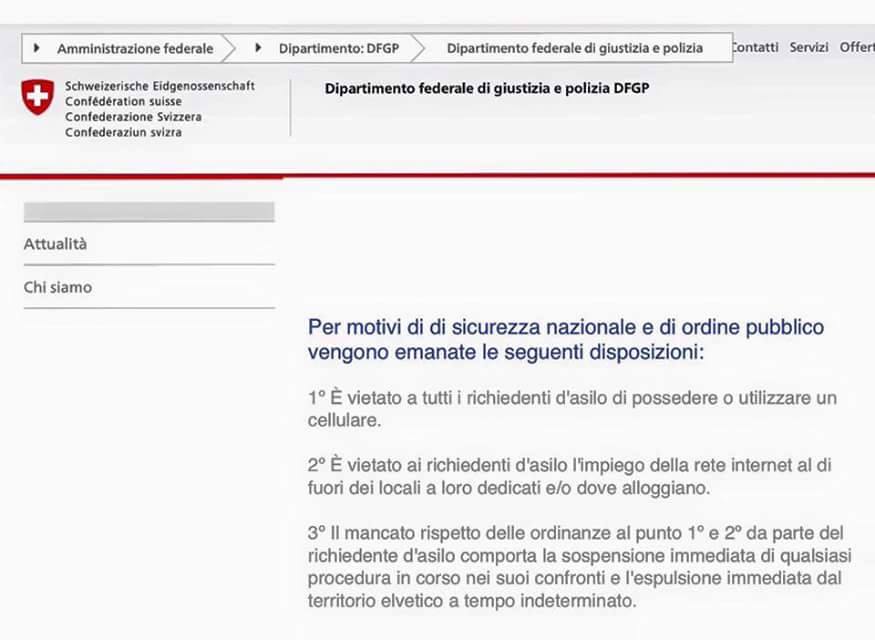
Task: Open the Amministrazione federale breadcrumb link
Action: click(135, 49)
